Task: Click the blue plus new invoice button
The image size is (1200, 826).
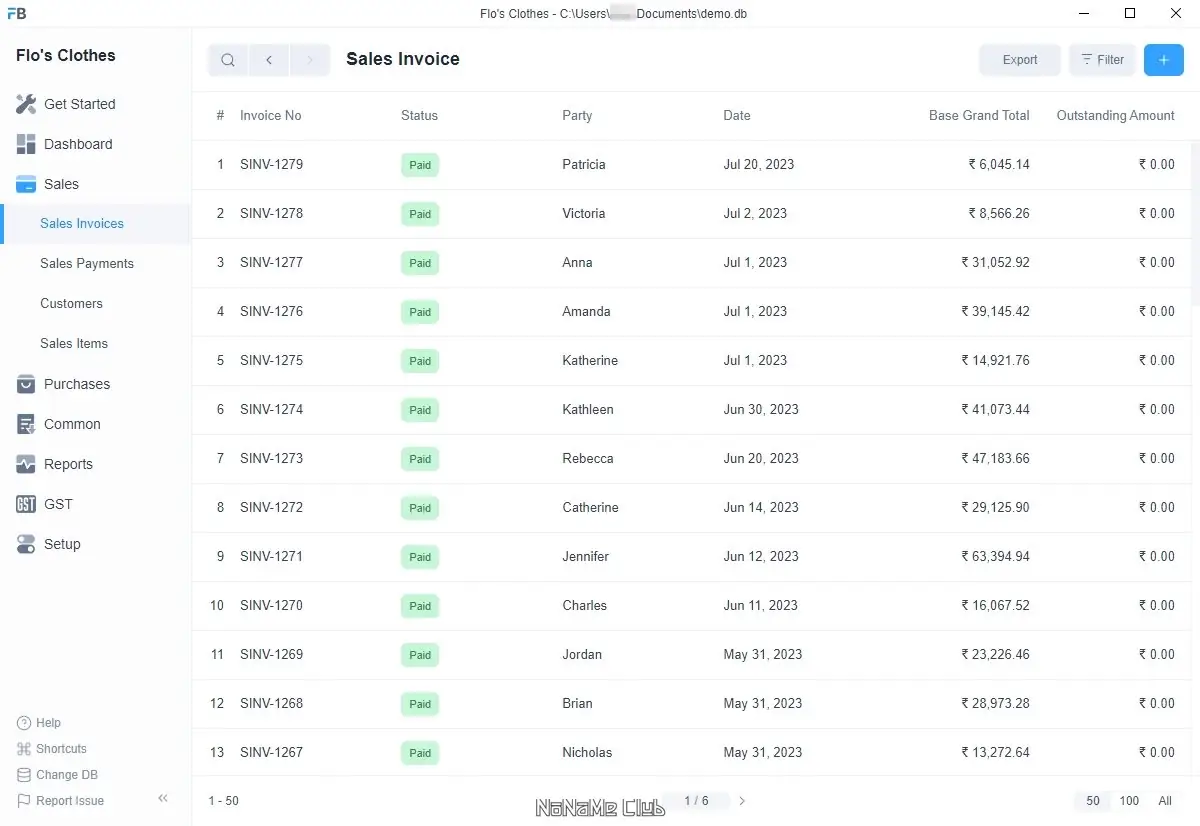Action: [1163, 60]
